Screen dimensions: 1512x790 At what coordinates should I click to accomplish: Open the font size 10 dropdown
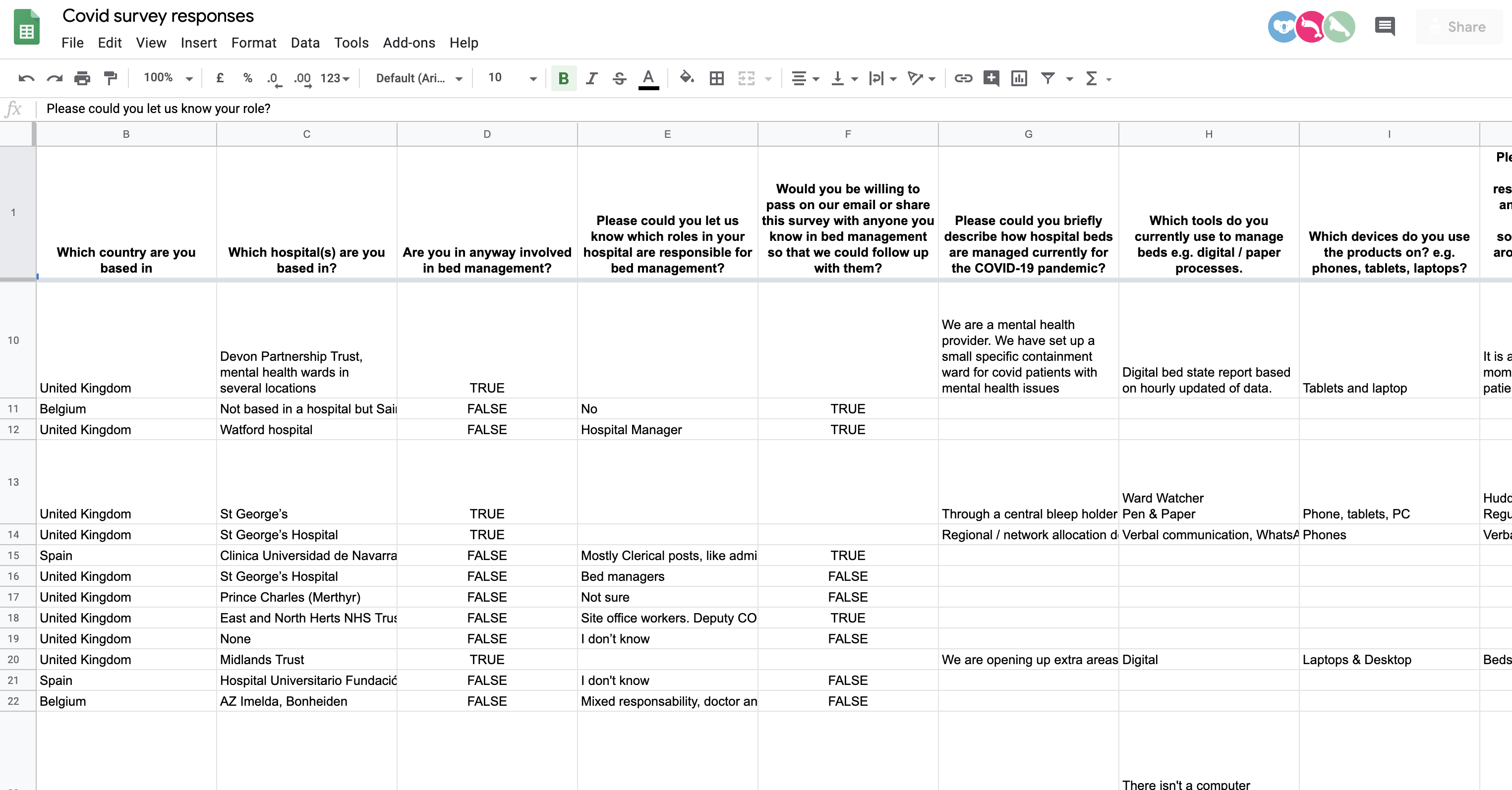512,78
